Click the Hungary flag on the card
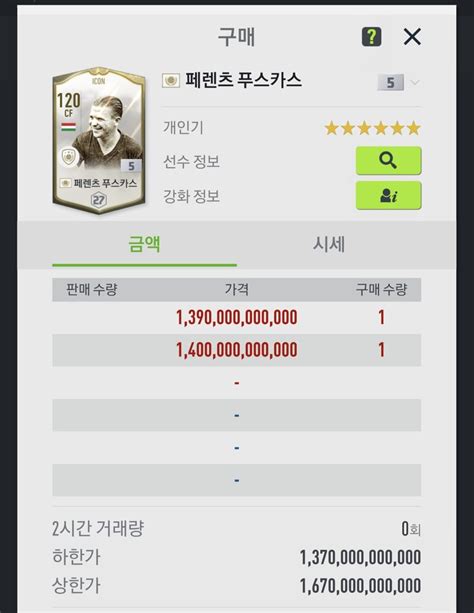 [x=68, y=127]
